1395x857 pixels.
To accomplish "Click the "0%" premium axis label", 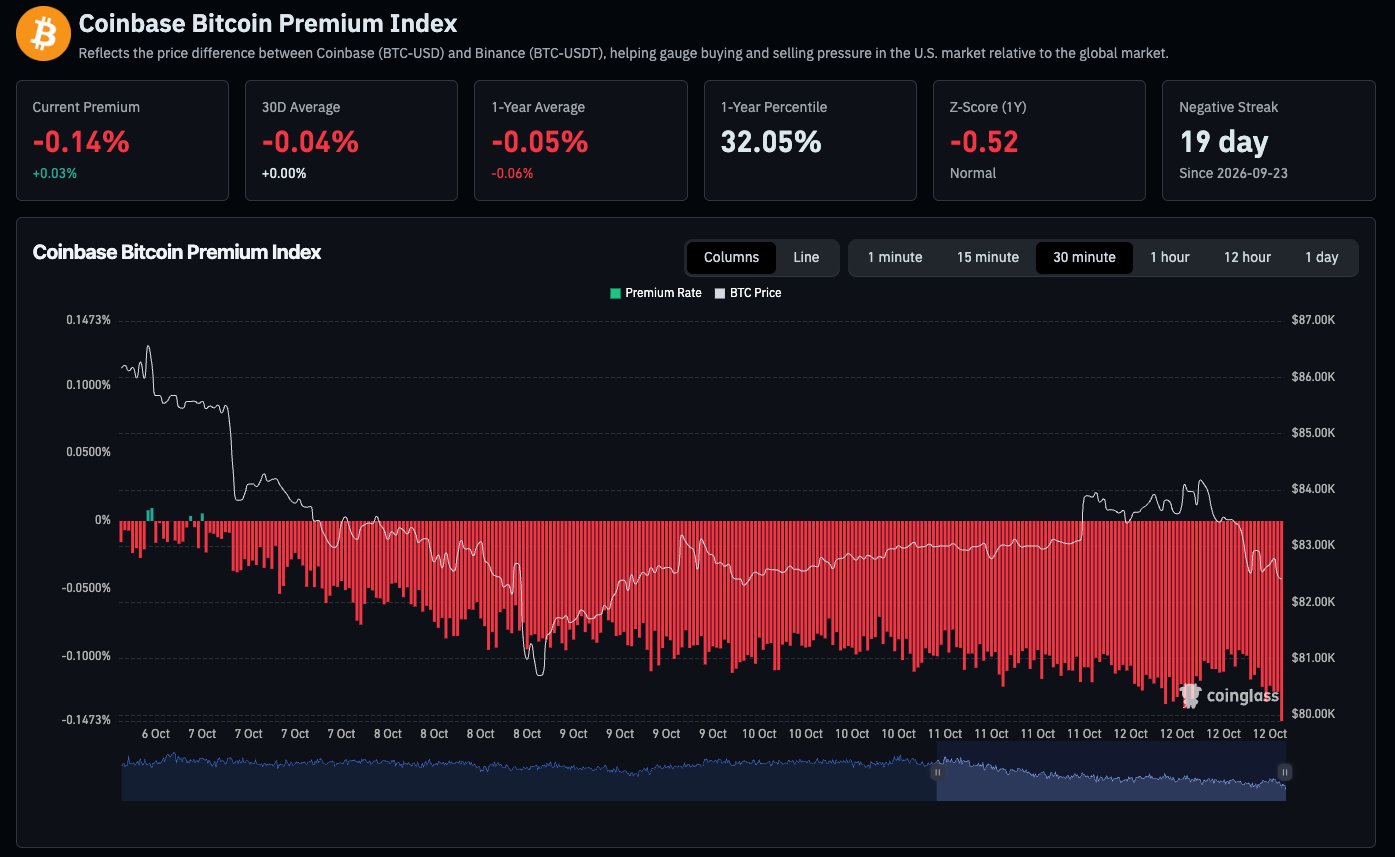I will [x=102, y=520].
